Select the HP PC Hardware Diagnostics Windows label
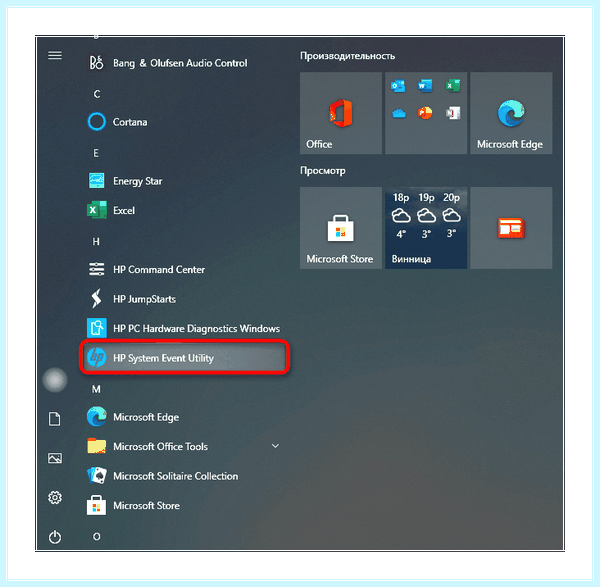The width and height of the screenshot is (600, 587). (196, 329)
